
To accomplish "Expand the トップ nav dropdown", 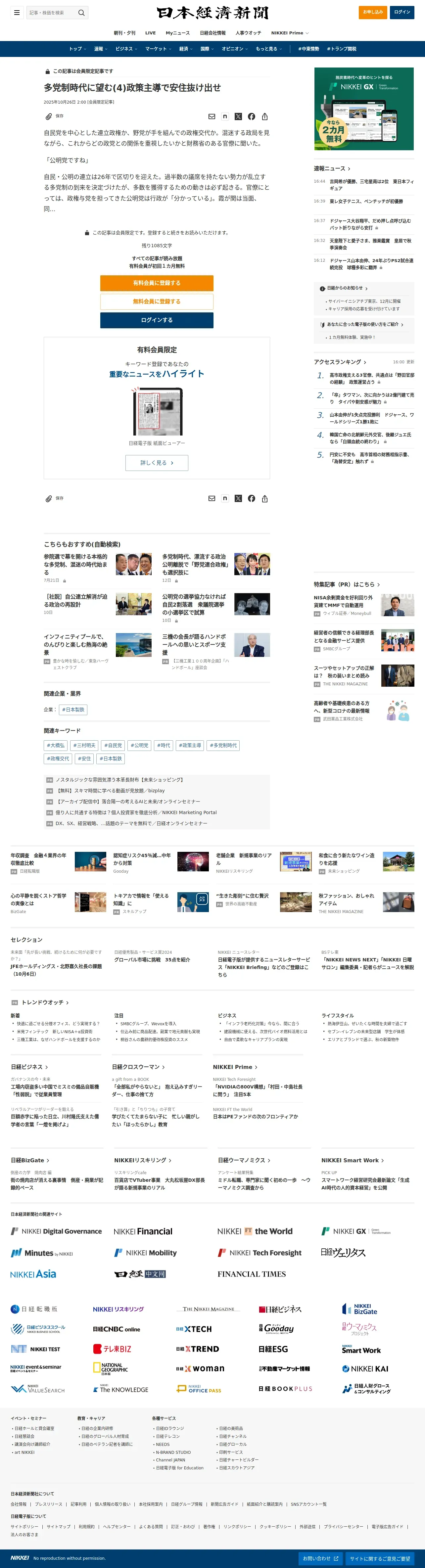I will 77,49.
